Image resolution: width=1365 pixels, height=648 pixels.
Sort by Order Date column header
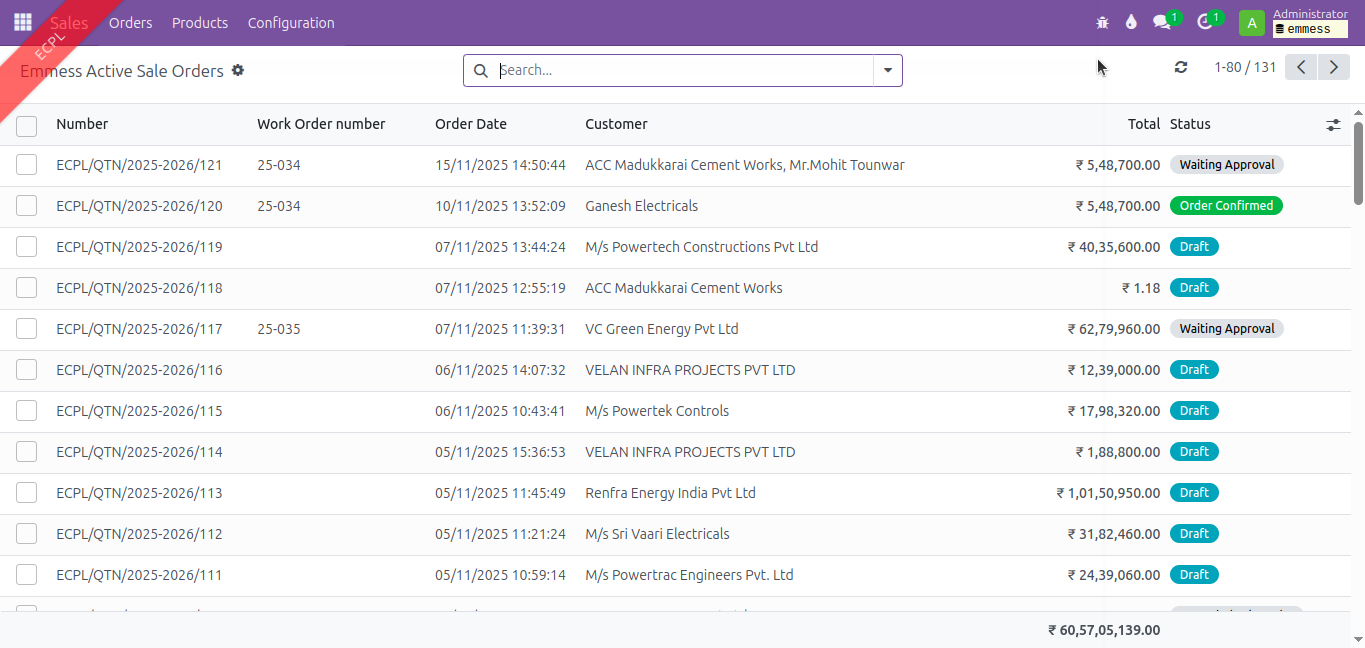coord(471,124)
